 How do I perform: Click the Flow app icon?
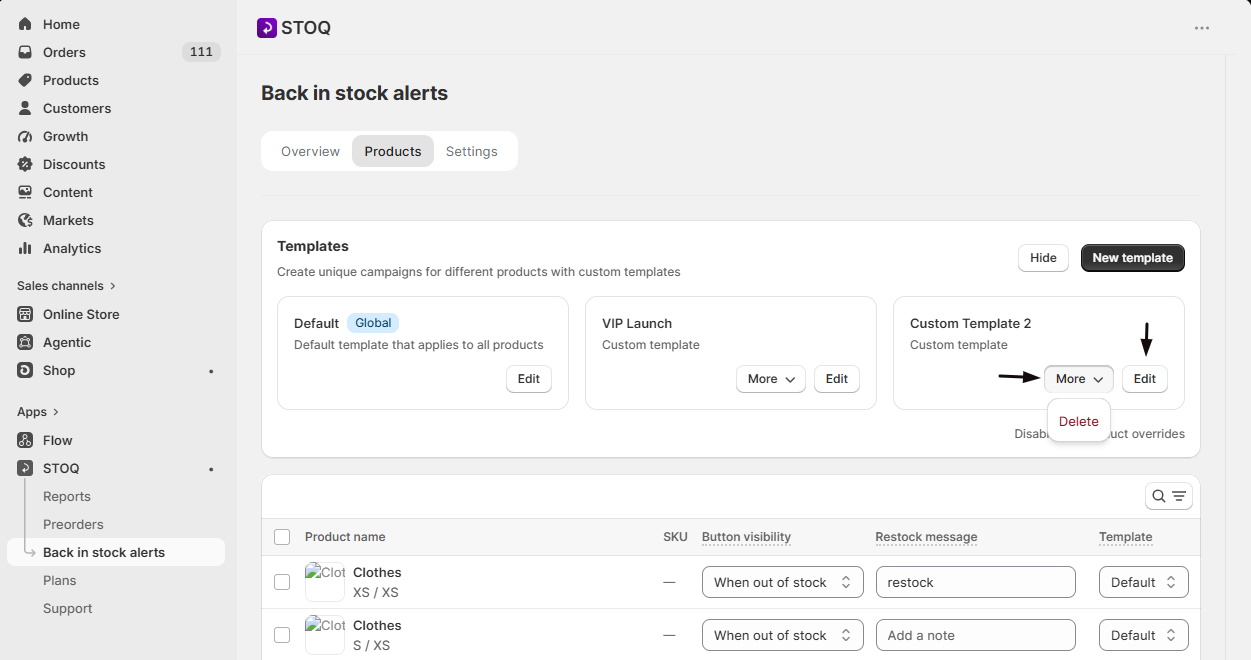coord(25,440)
